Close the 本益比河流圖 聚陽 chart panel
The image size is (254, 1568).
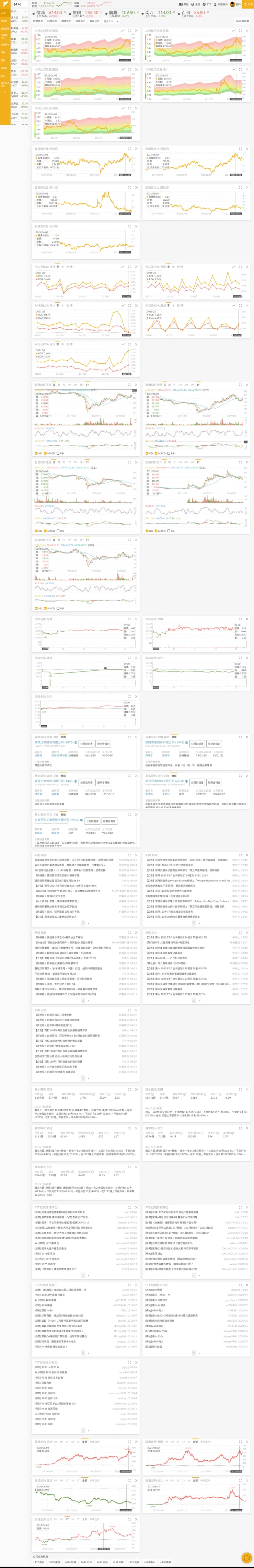[247, 31]
